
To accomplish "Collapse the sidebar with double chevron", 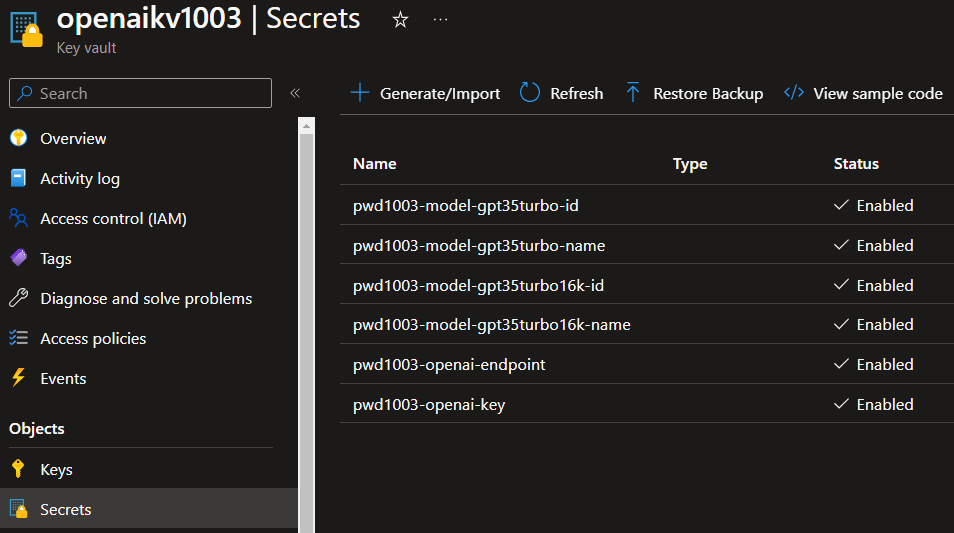I will 295,93.
